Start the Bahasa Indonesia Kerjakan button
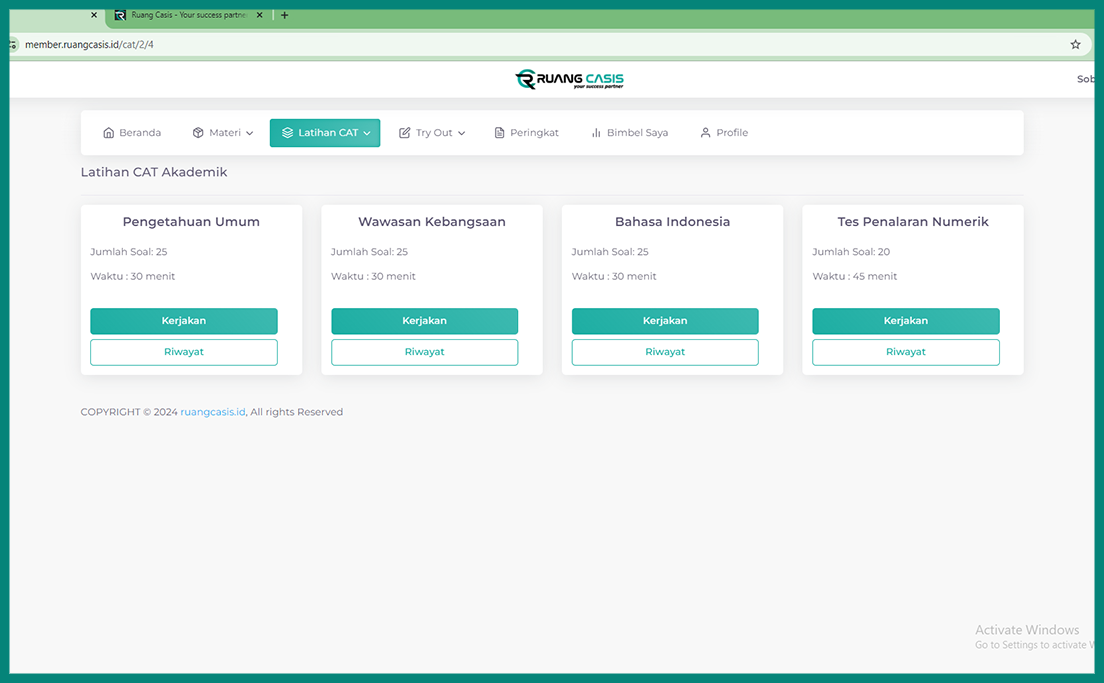Image resolution: width=1104 pixels, height=683 pixels. pyautogui.click(x=665, y=321)
